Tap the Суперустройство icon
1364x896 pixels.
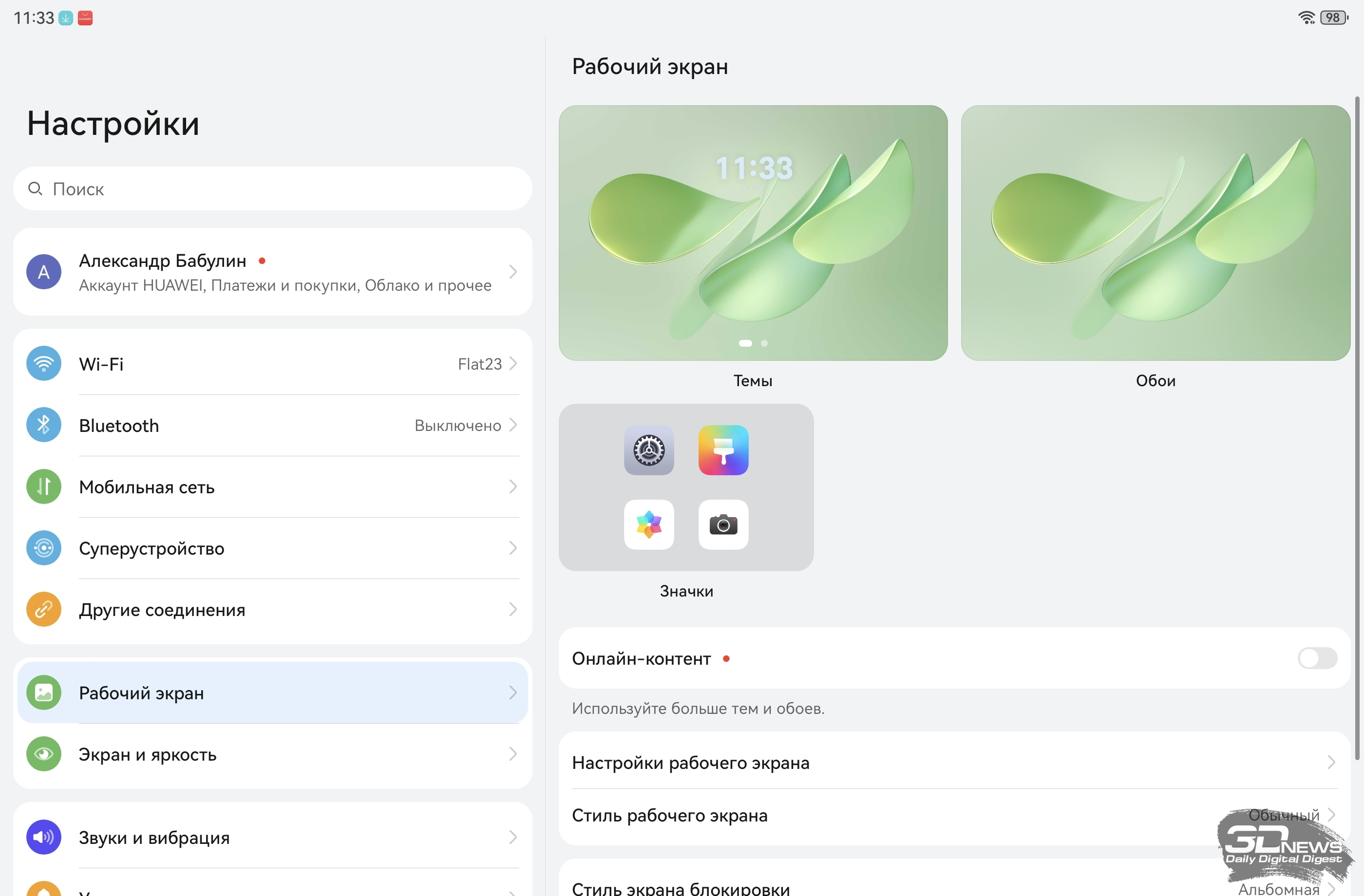click(43, 548)
